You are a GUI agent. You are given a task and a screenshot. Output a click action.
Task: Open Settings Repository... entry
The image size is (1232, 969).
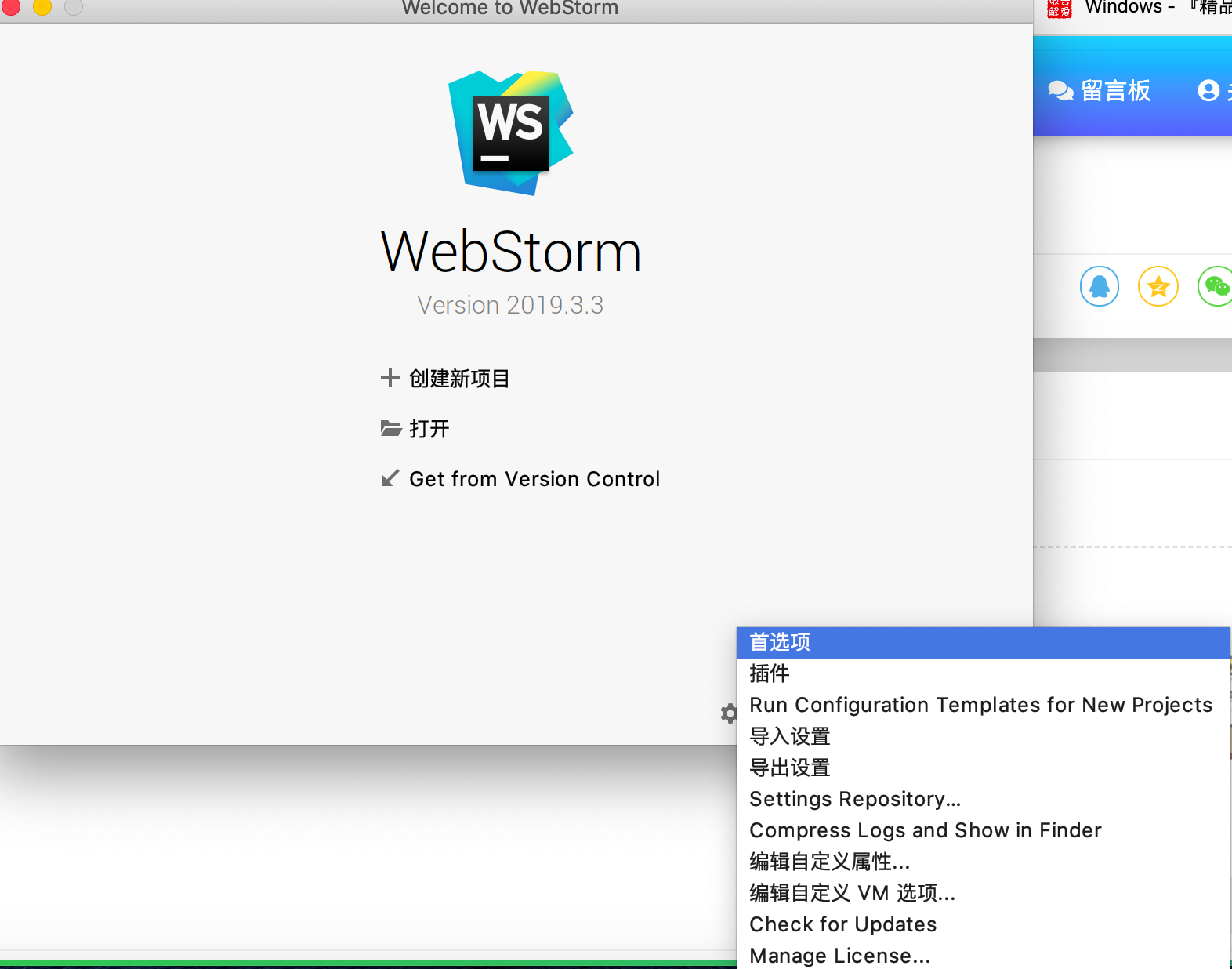pos(984,799)
